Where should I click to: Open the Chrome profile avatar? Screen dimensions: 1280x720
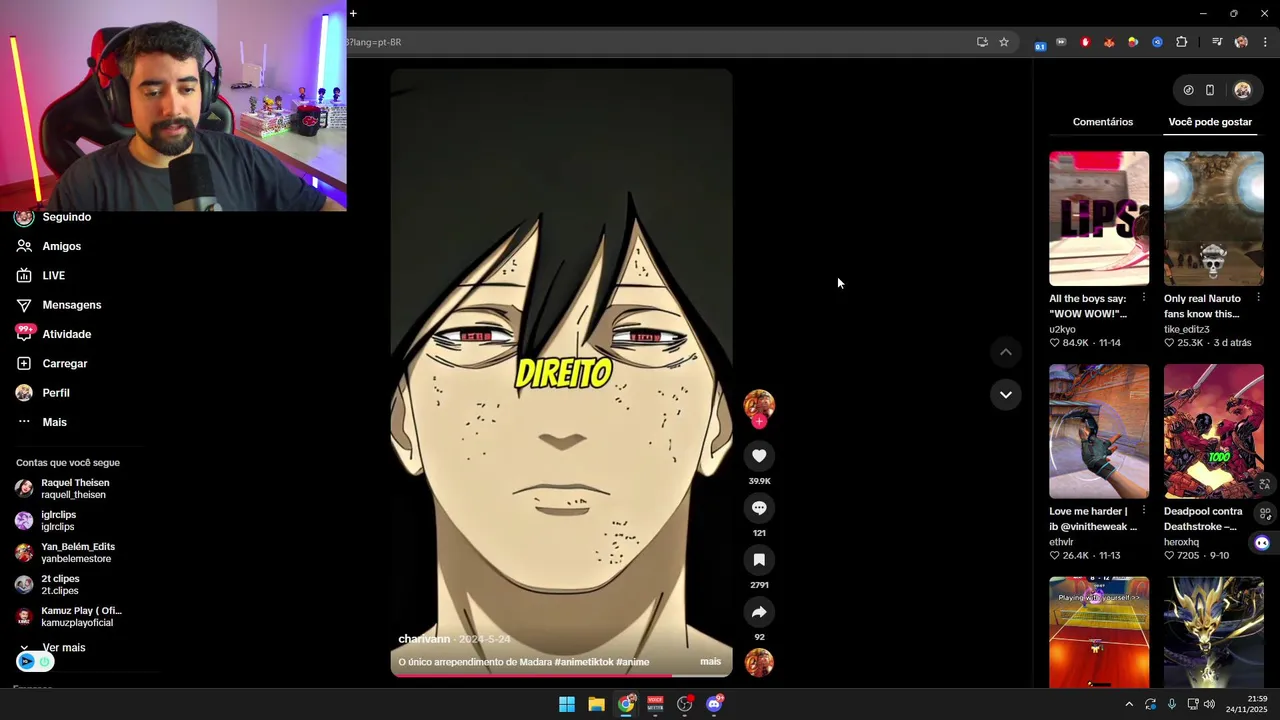(x=1241, y=42)
